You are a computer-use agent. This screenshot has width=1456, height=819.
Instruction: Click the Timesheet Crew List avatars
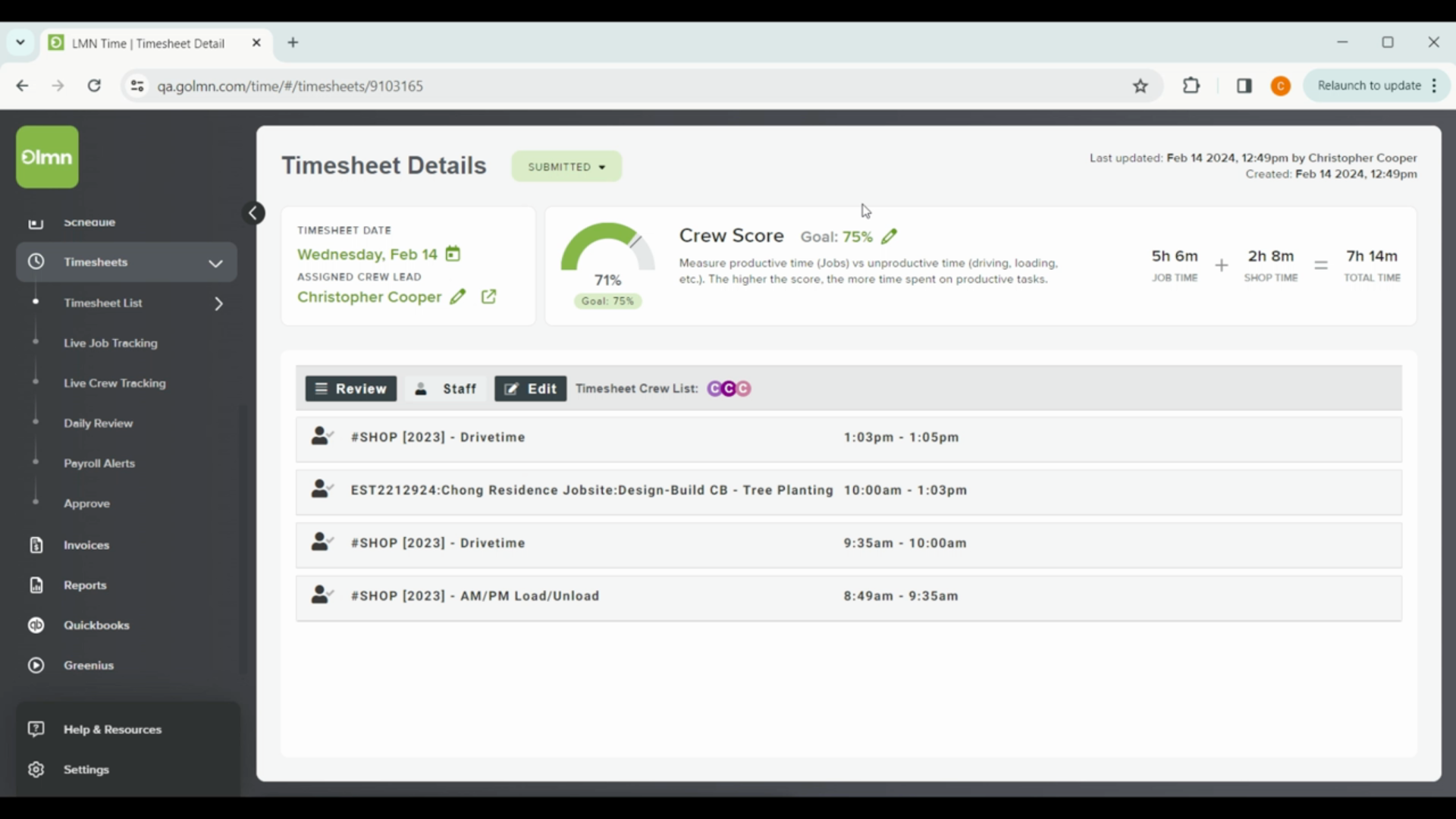click(729, 388)
